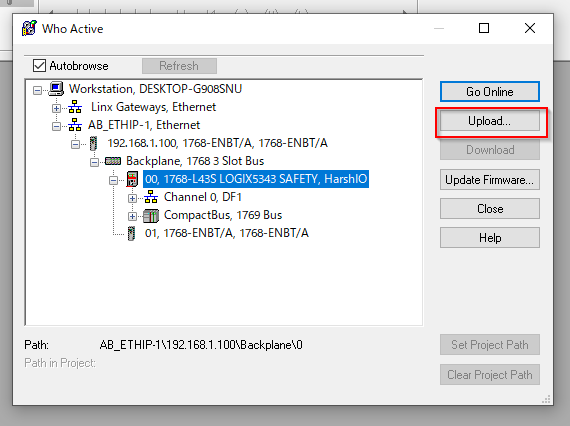Click the AB_ETHIP-1 Ethernet network icon
Image resolution: width=570 pixels, height=426 pixels.
75,125
